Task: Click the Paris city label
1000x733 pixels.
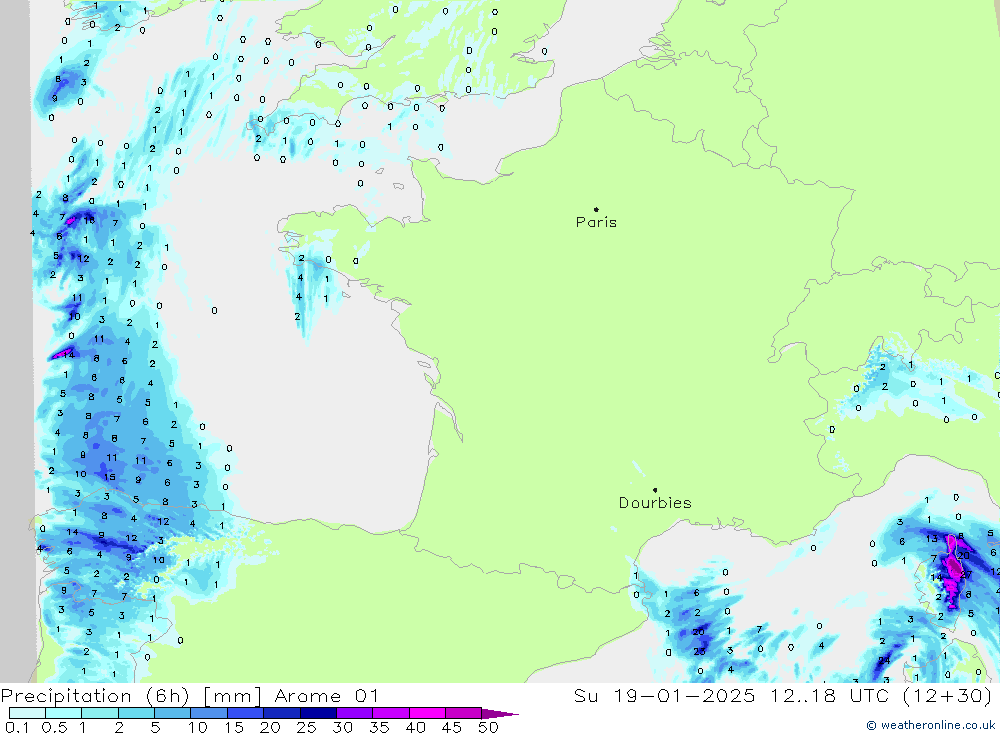Action: pos(596,222)
